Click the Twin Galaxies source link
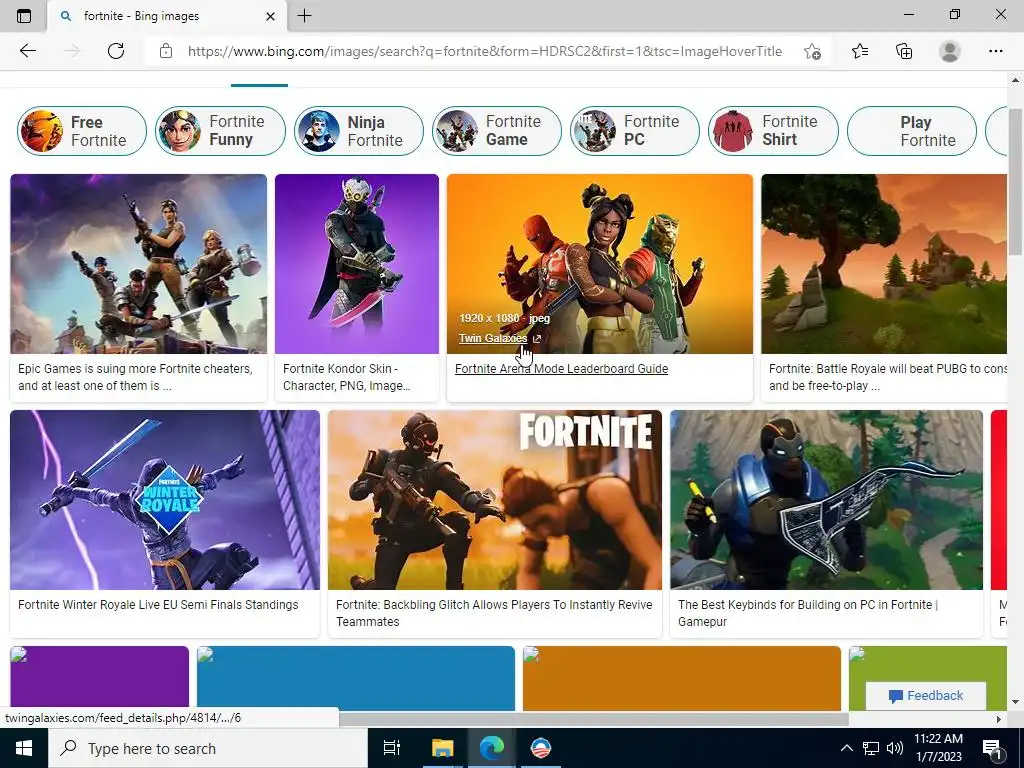Screen dimensions: 1024x768 [493, 338]
